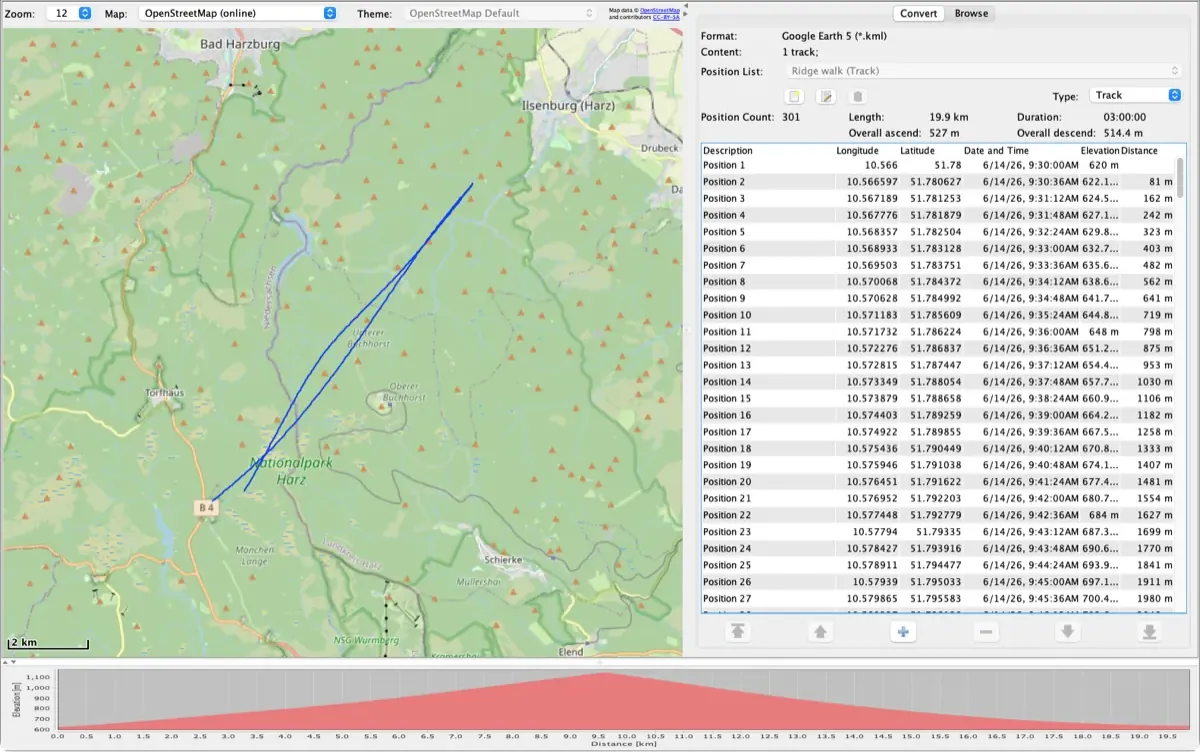Viewport: 1200px width, 752px height.
Task: Select the Position 5 row
Action: (938, 232)
